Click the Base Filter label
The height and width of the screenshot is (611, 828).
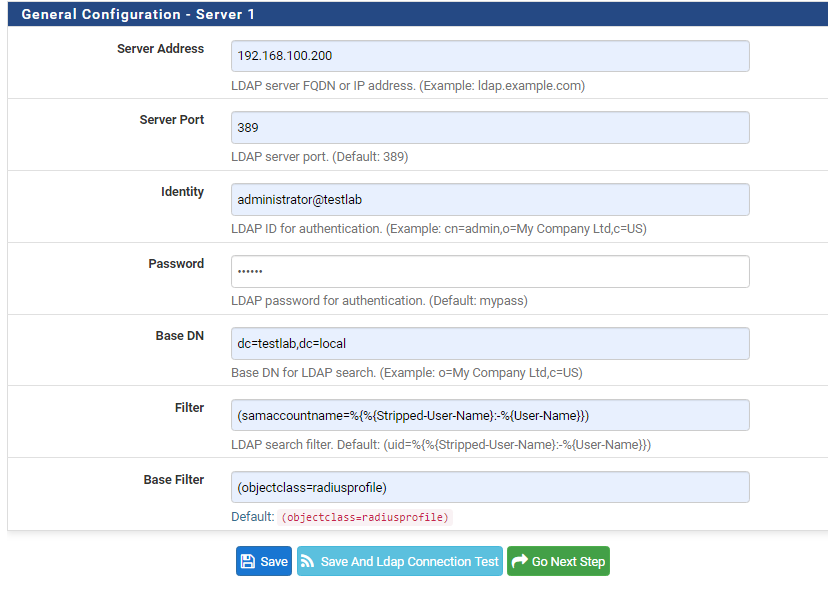pyautogui.click(x=174, y=480)
